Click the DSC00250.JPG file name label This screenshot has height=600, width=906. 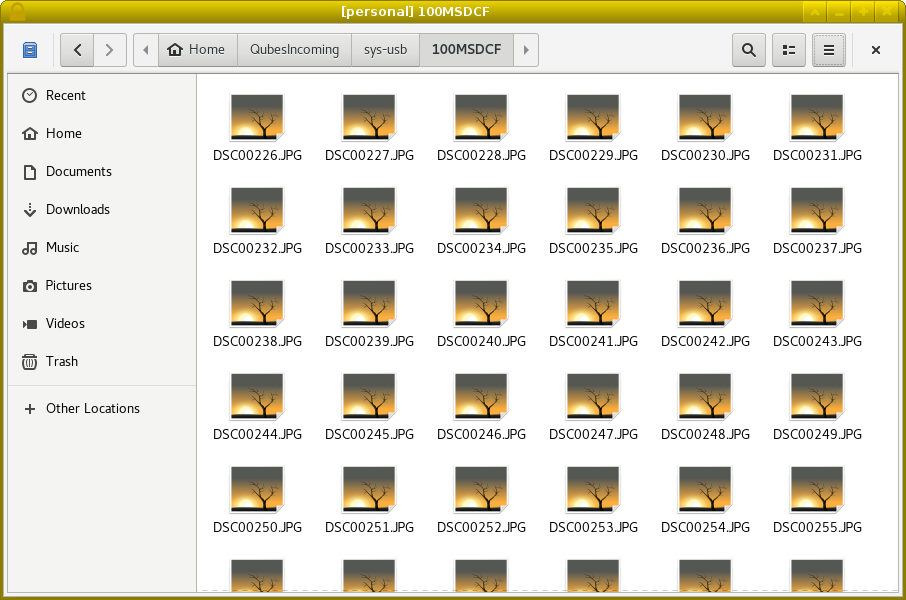click(x=257, y=527)
